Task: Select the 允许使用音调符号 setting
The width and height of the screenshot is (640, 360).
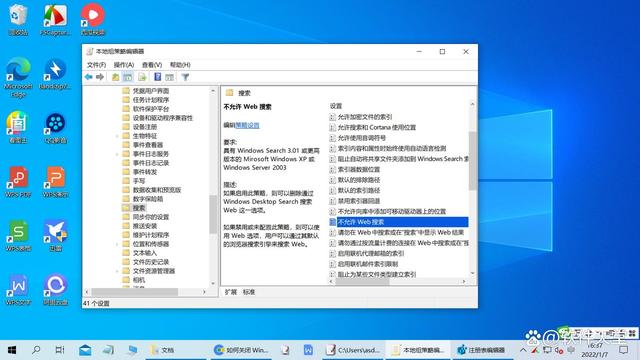Action: tap(361, 138)
